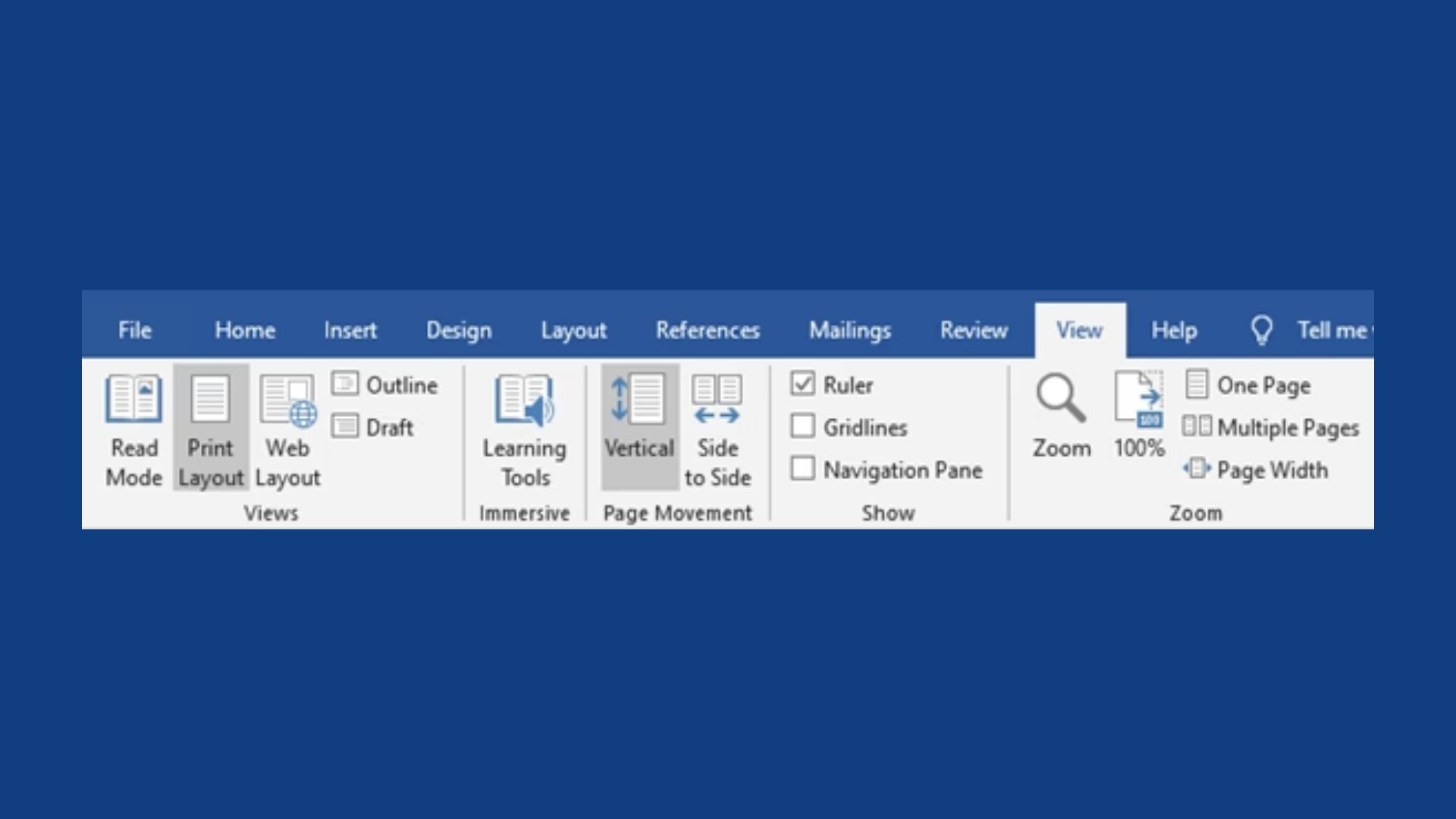Select the View tab

click(x=1080, y=331)
